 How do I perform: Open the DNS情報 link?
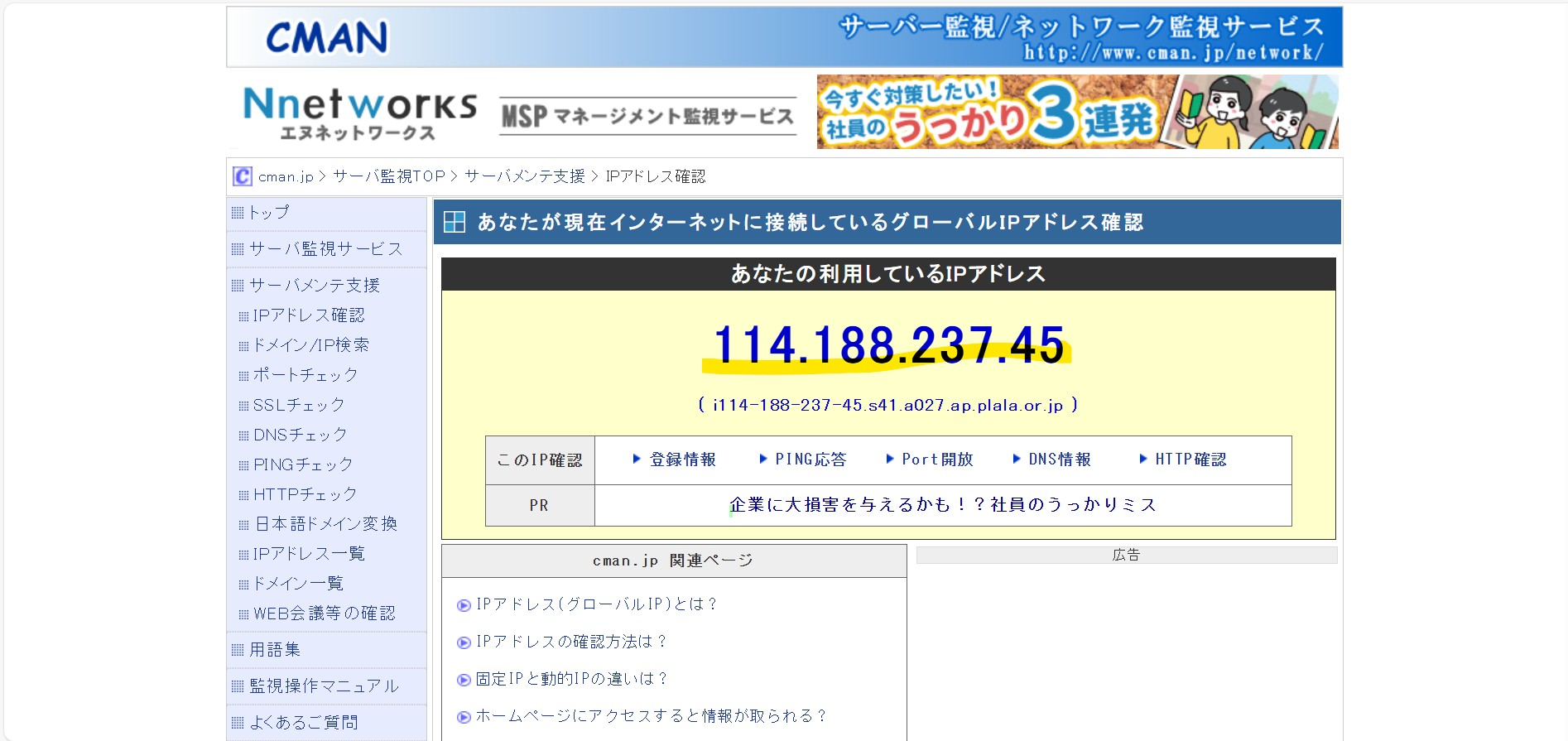click(x=1059, y=460)
